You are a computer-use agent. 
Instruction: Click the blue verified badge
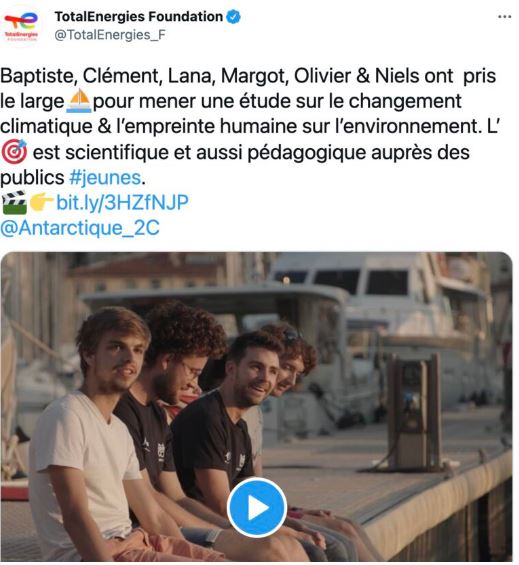233,17
